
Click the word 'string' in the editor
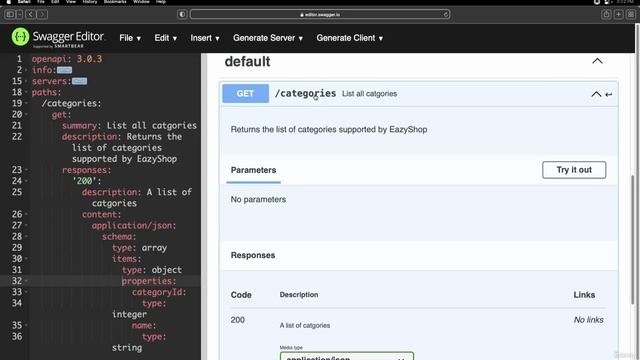(x=127, y=348)
